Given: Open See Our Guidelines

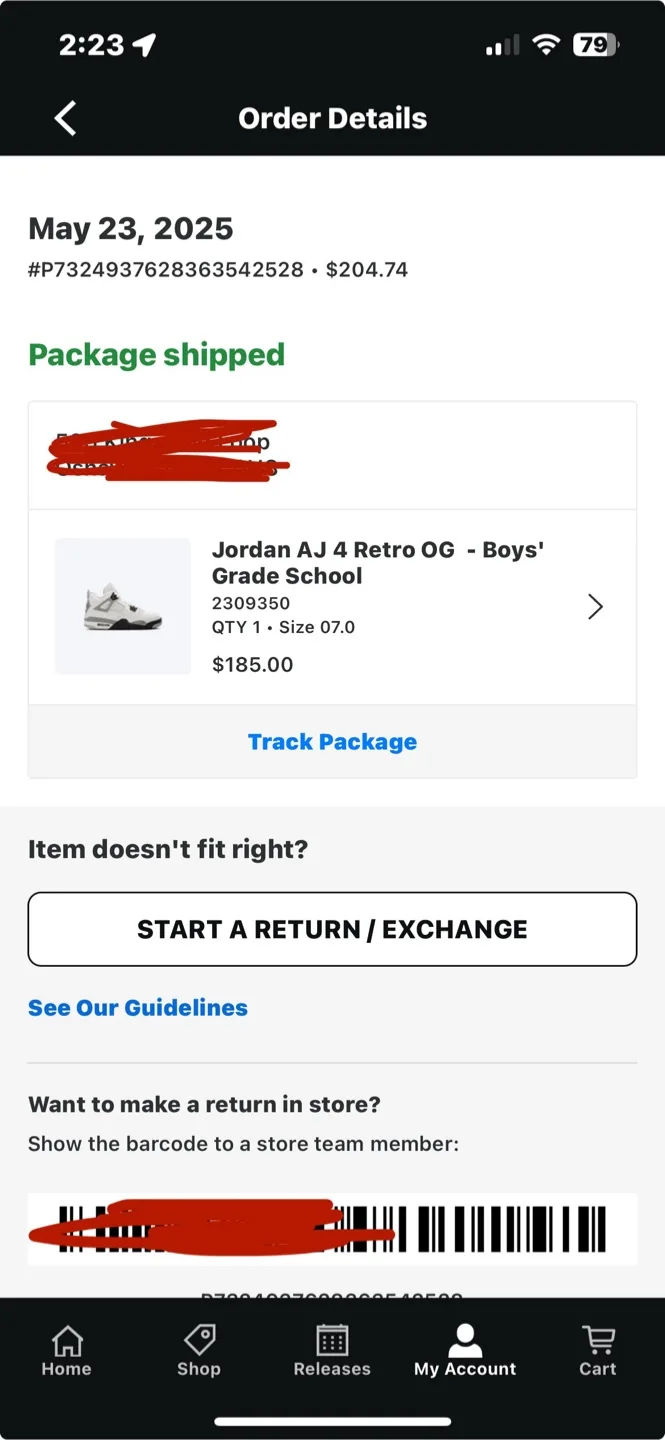Looking at the screenshot, I should (x=137, y=1007).
